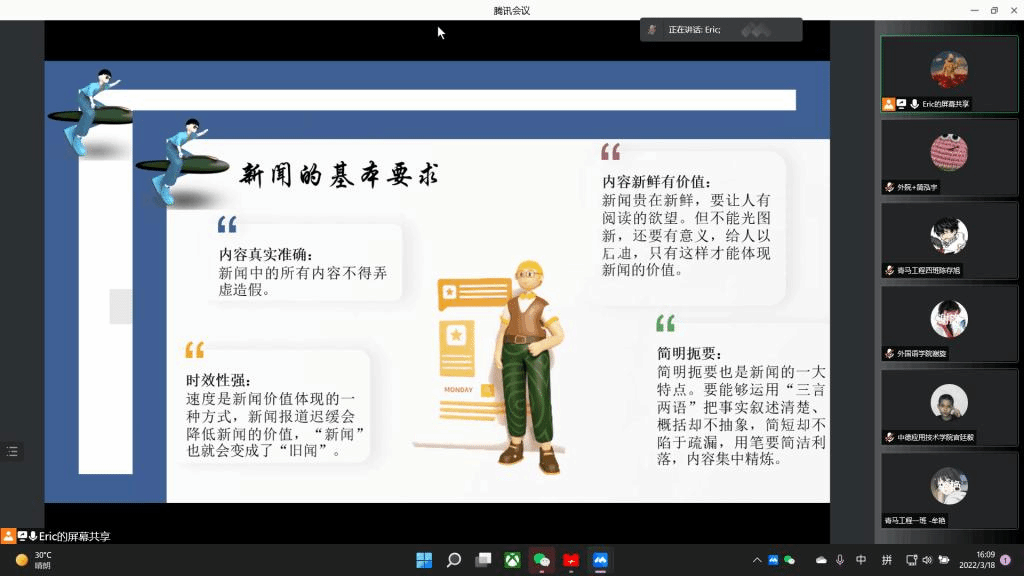Open Tencent Meeting from the taskbar
The height and width of the screenshot is (576, 1024).
click(600, 560)
